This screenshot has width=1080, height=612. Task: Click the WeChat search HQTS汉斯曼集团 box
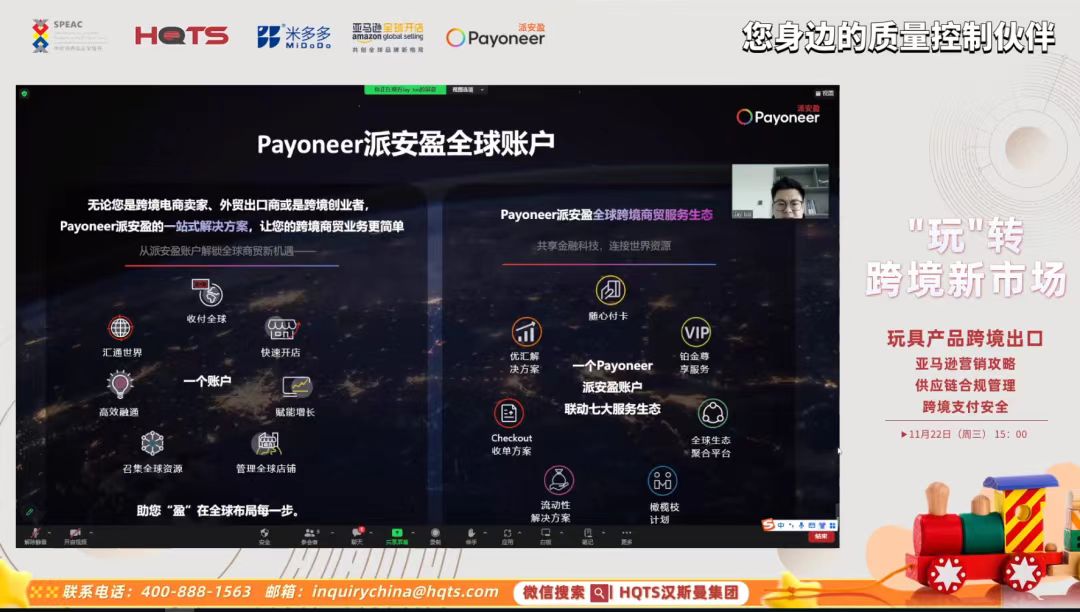(631, 593)
